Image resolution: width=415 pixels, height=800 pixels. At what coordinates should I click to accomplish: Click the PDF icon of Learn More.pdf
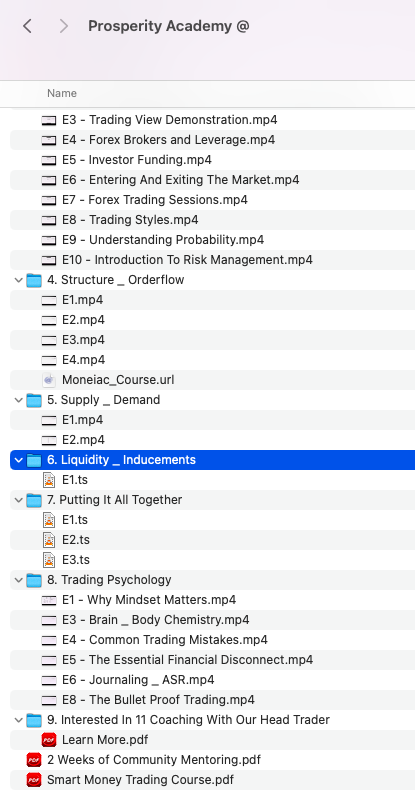49,740
